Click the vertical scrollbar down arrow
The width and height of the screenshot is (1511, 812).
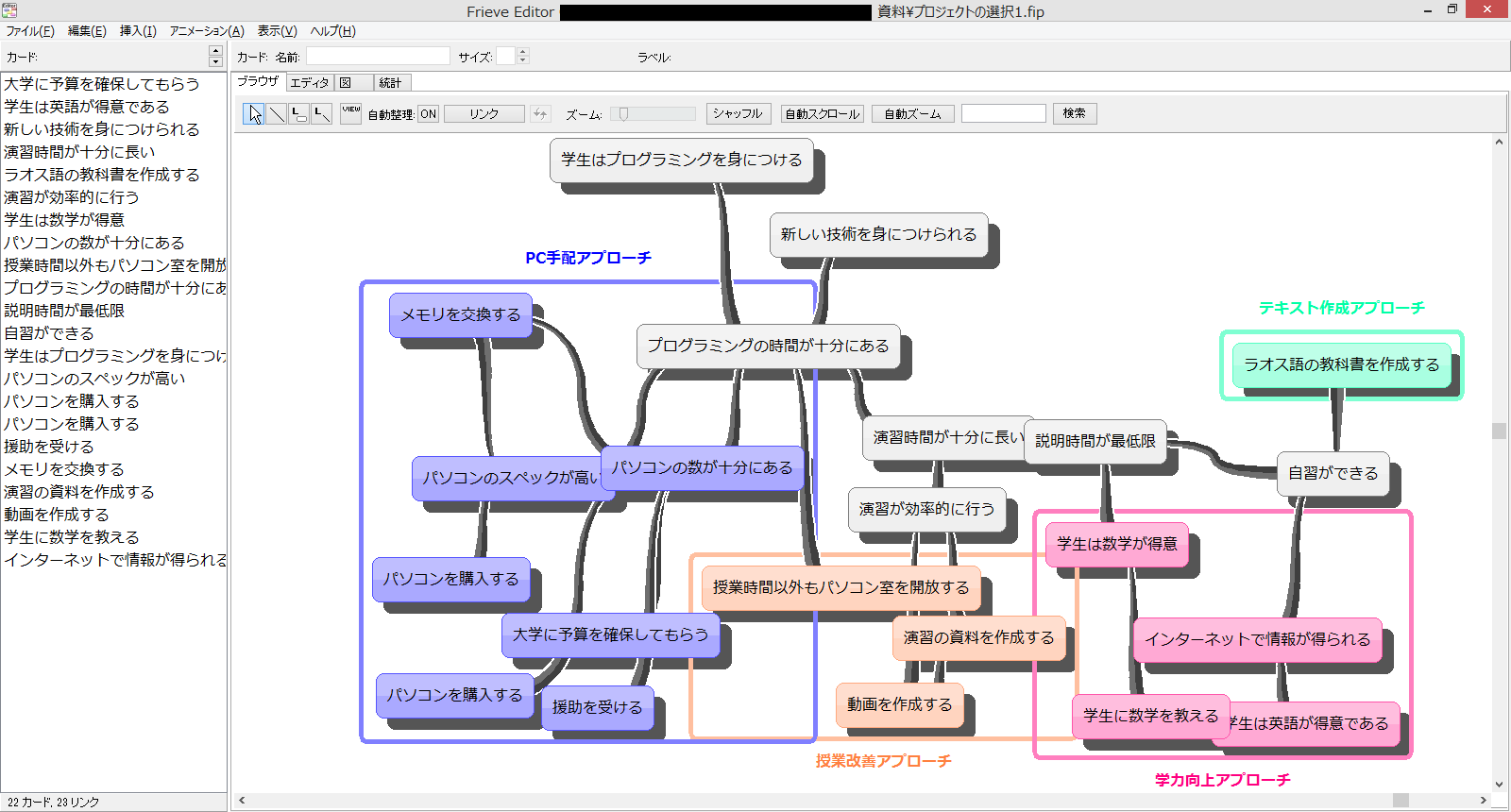point(1499,785)
